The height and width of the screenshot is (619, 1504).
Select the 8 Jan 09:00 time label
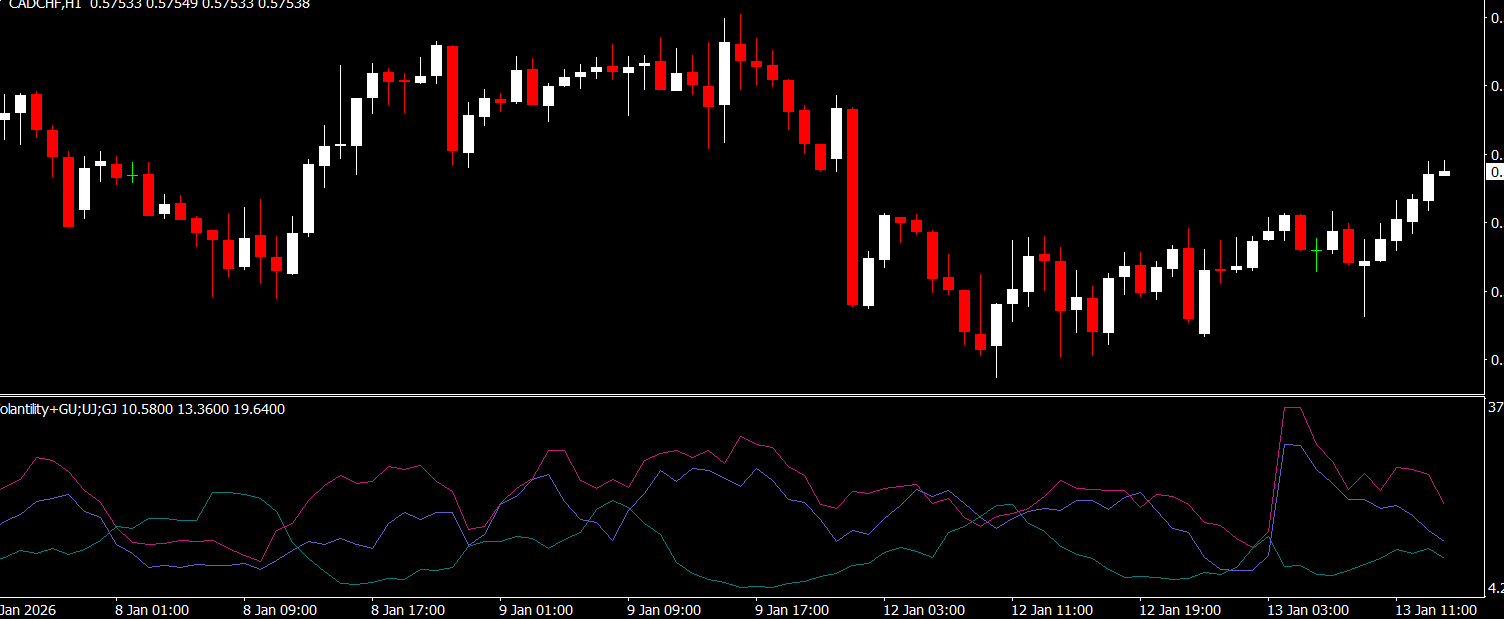point(280,609)
